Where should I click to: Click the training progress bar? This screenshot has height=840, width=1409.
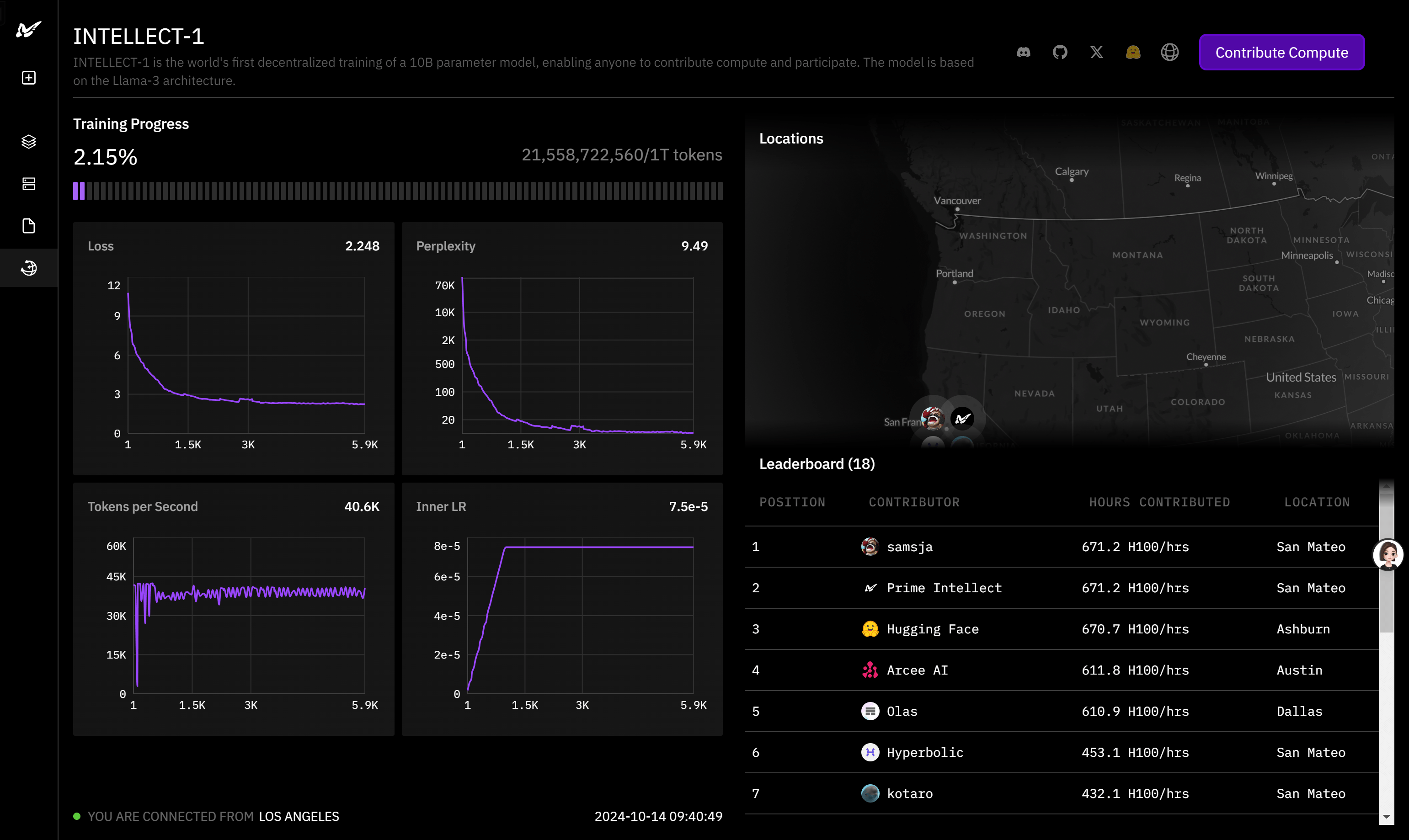tap(398, 191)
